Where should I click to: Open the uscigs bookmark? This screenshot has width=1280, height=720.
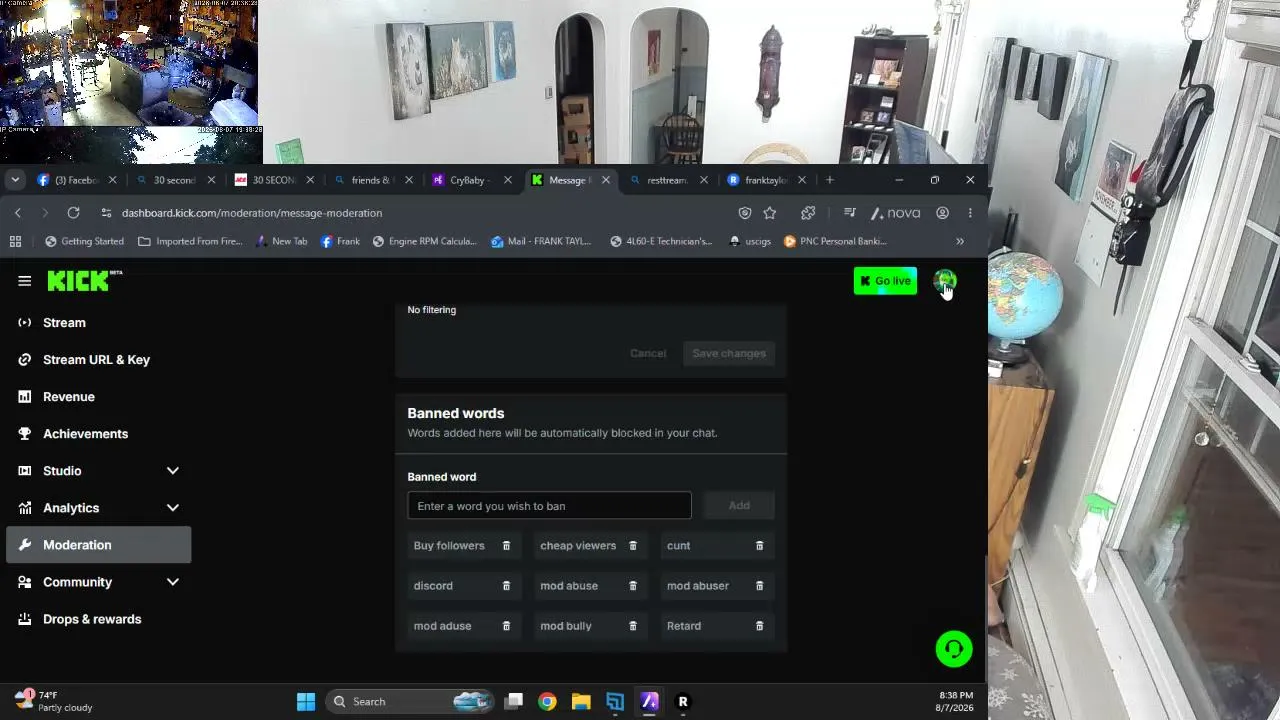(x=750, y=241)
